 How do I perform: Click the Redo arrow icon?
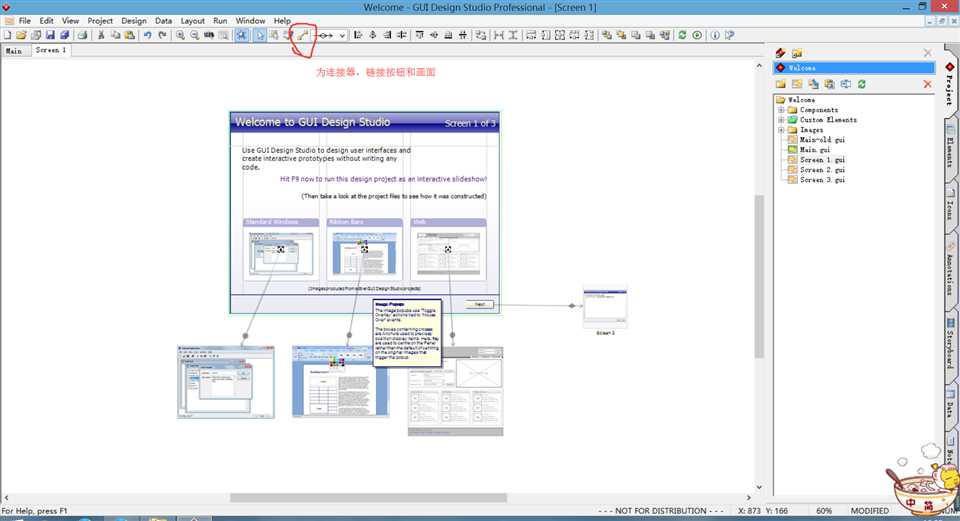click(162, 36)
